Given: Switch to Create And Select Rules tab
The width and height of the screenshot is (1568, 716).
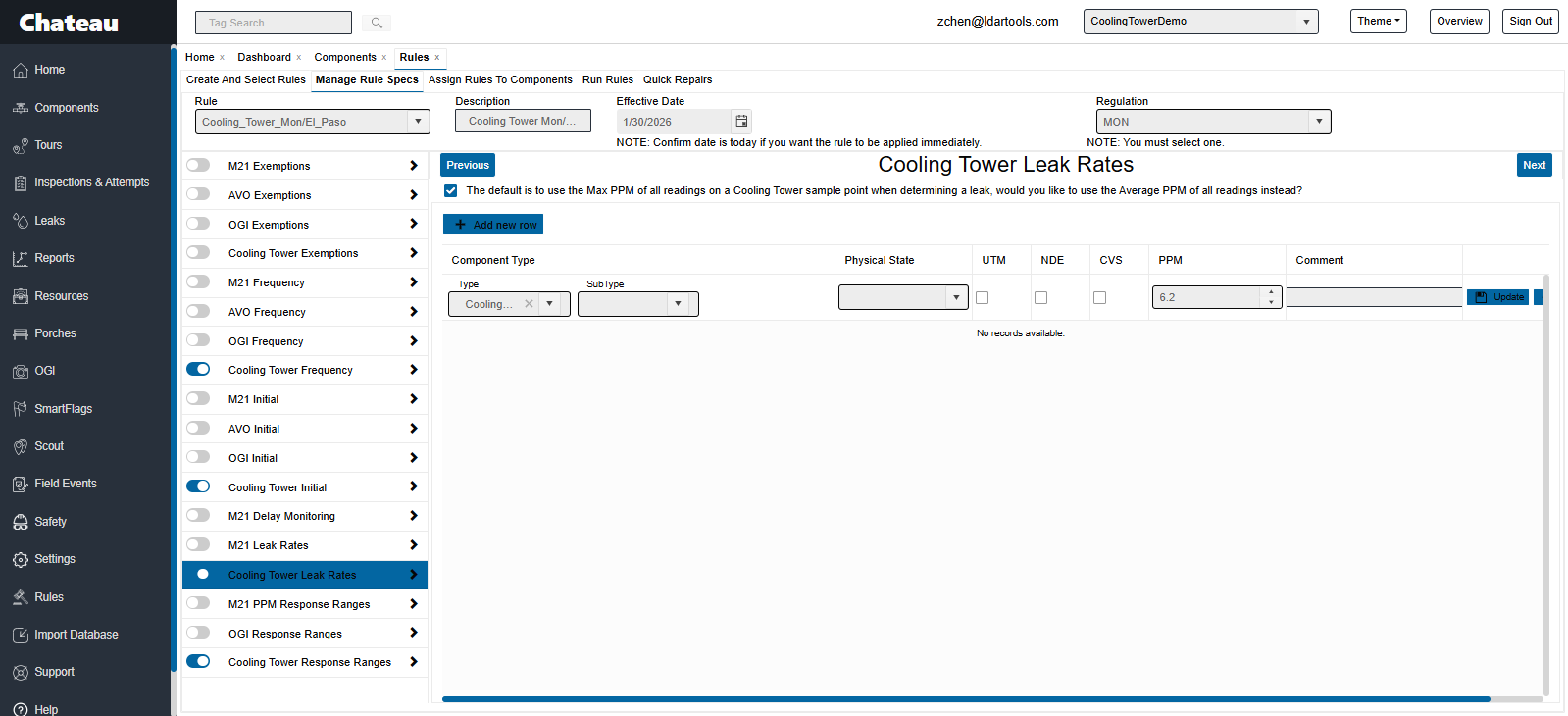Looking at the screenshot, I should click(246, 79).
